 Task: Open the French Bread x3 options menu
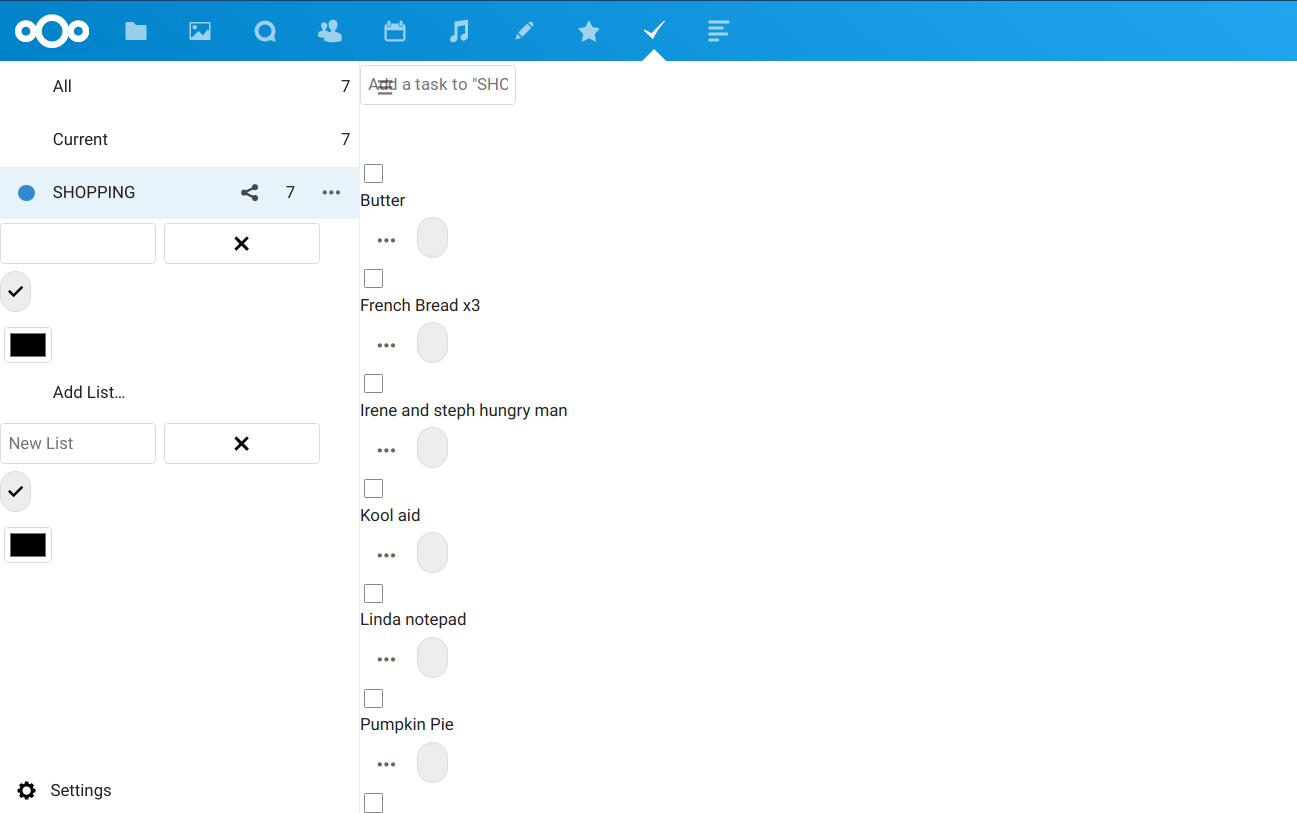386,345
